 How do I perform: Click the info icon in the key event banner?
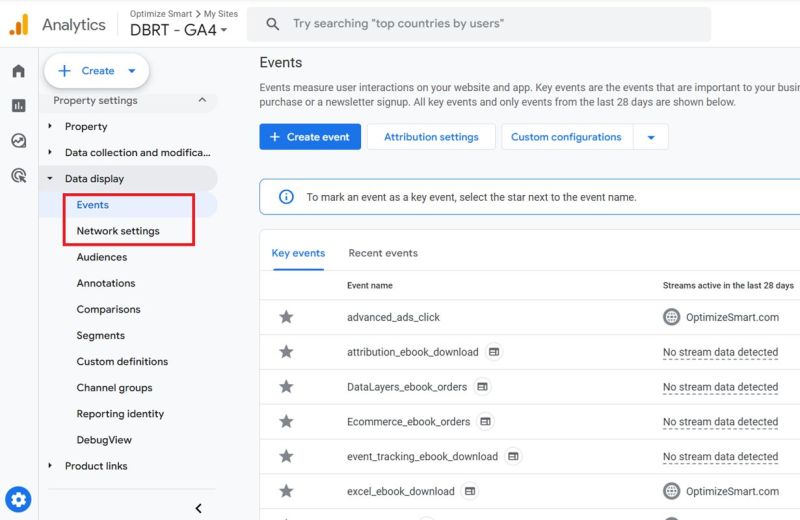(286, 196)
